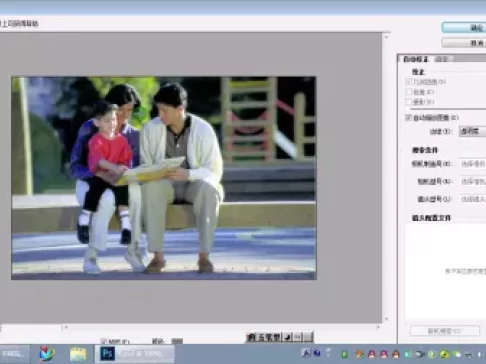The height and width of the screenshot is (364, 486).
Task: Open the folder icon in the taskbar
Action: point(78,354)
